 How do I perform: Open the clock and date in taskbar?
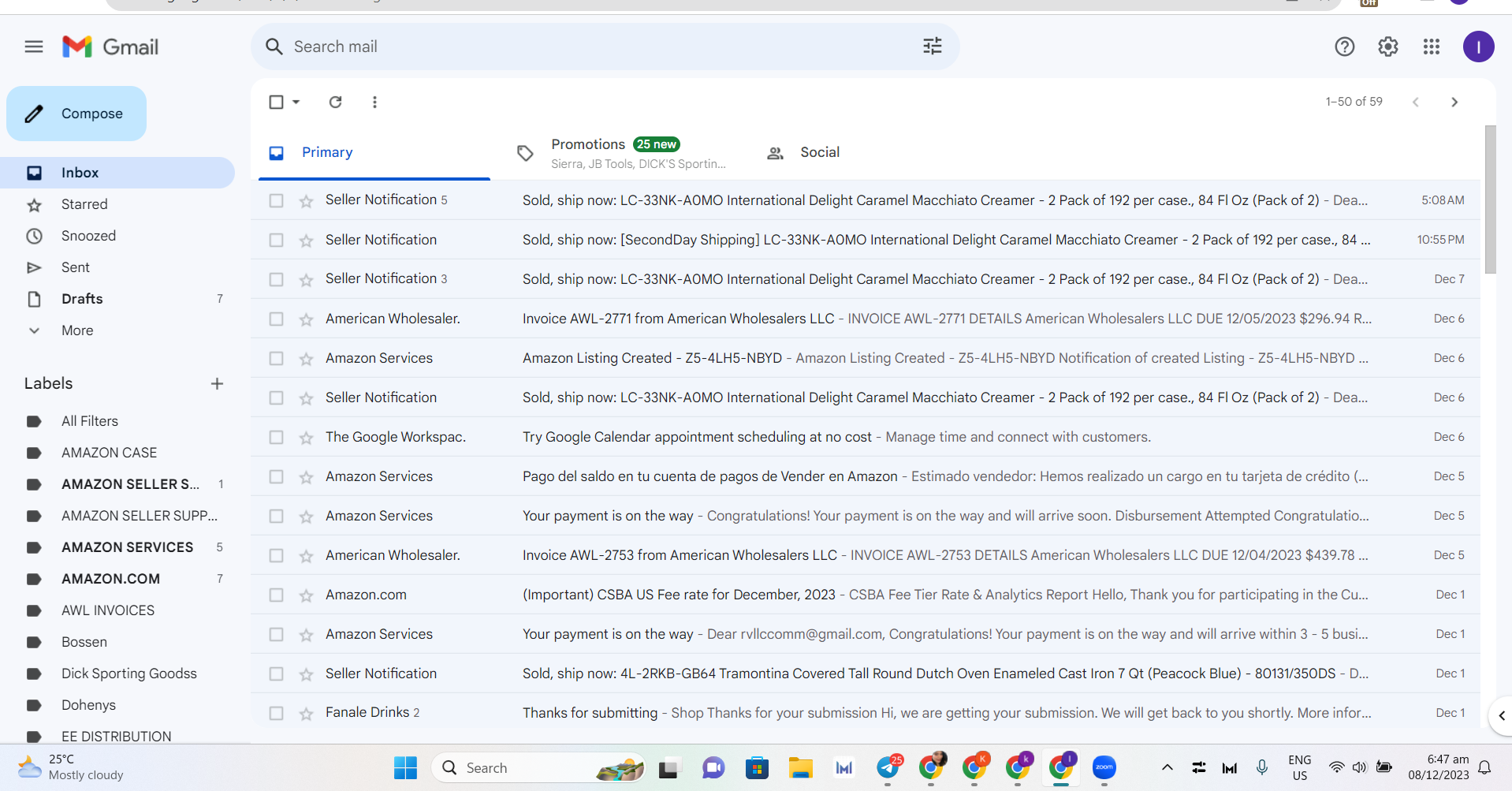click(x=1439, y=767)
